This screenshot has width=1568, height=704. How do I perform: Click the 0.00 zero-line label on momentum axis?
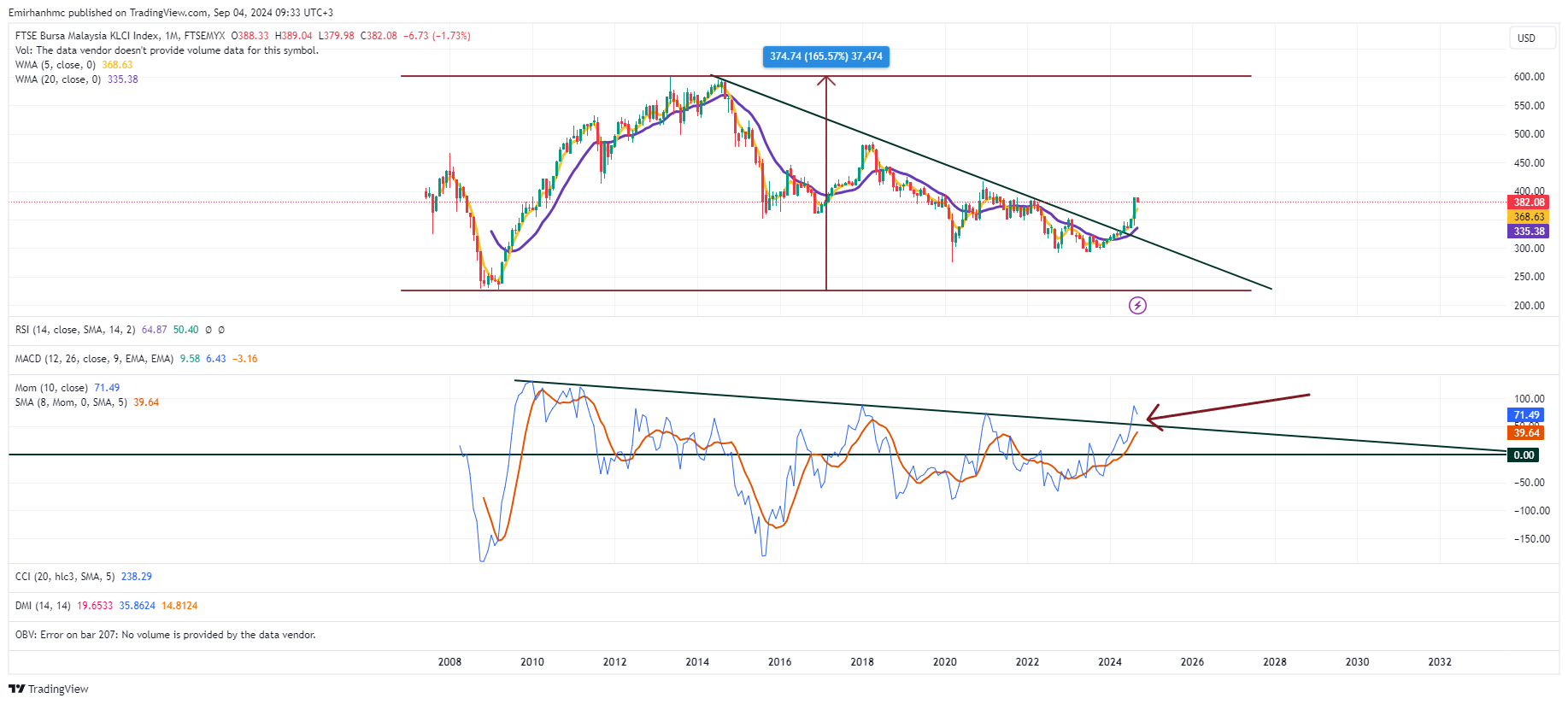coord(1524,455)
